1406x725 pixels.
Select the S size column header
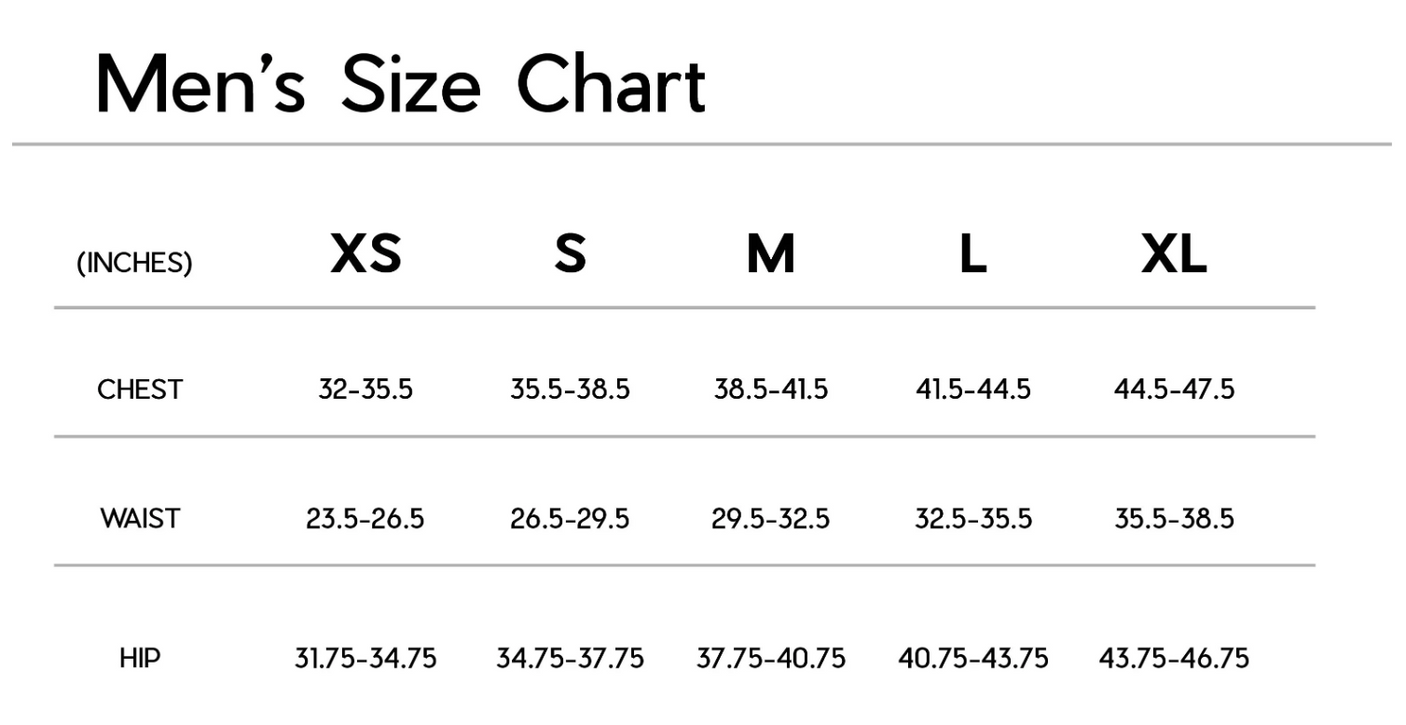click(x=570, y=255)
